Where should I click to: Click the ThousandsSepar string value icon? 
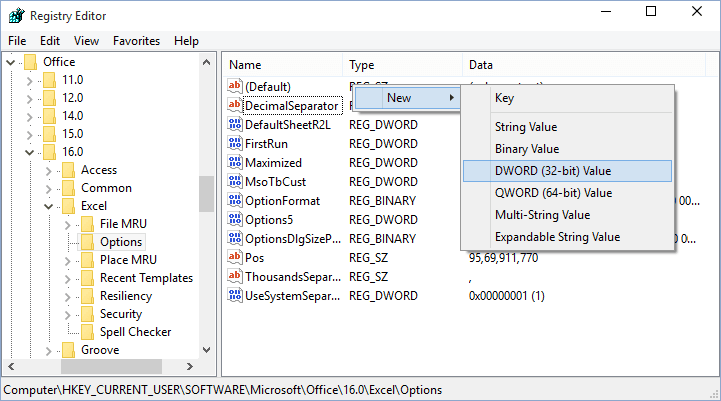pos(235,276)
